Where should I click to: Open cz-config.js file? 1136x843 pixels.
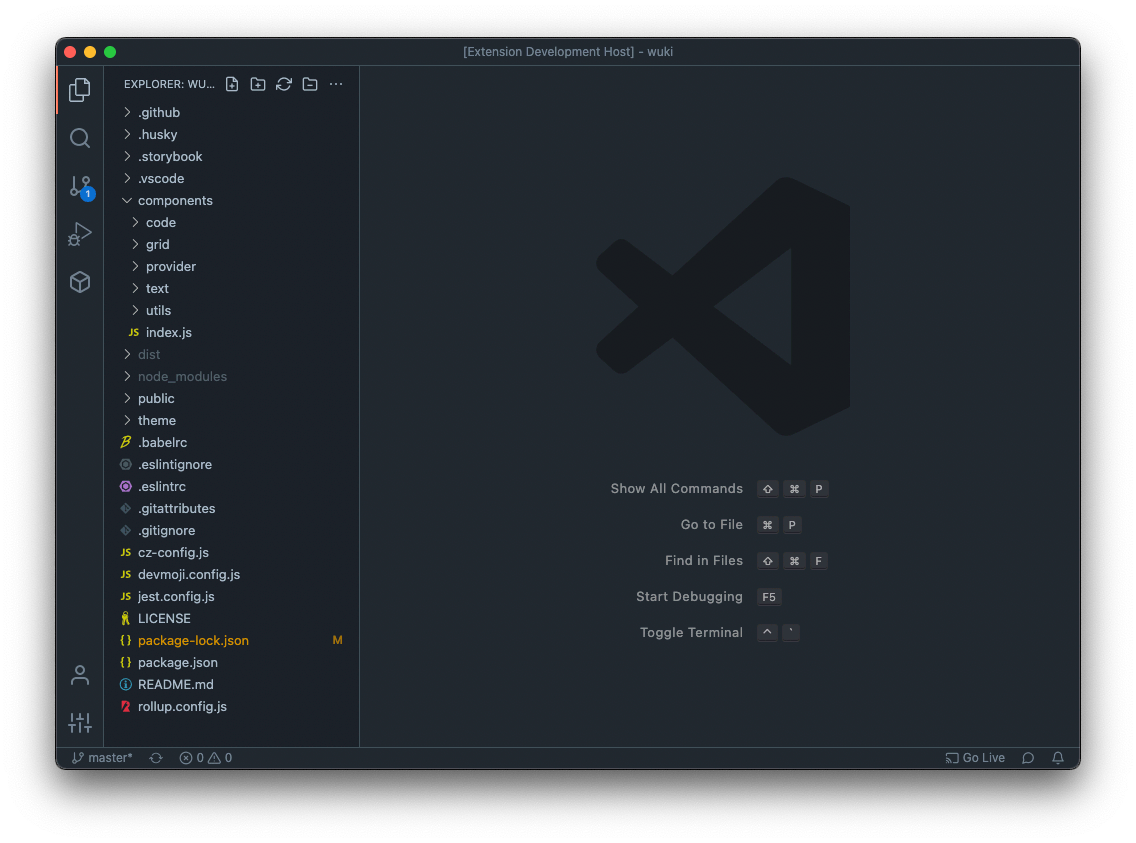(x=232, y=553)
